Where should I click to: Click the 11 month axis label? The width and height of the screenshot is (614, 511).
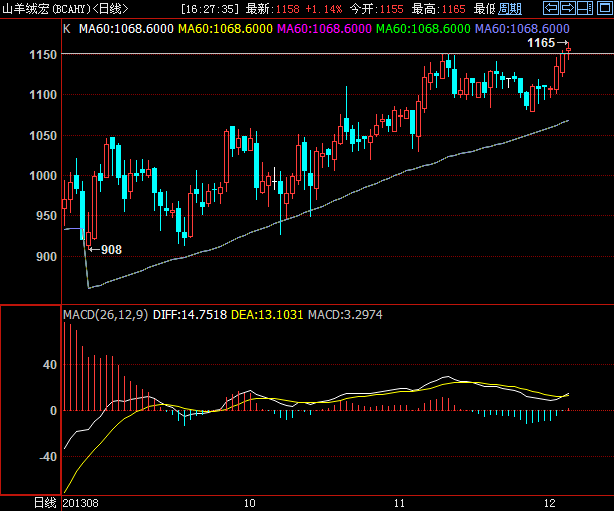399,503
